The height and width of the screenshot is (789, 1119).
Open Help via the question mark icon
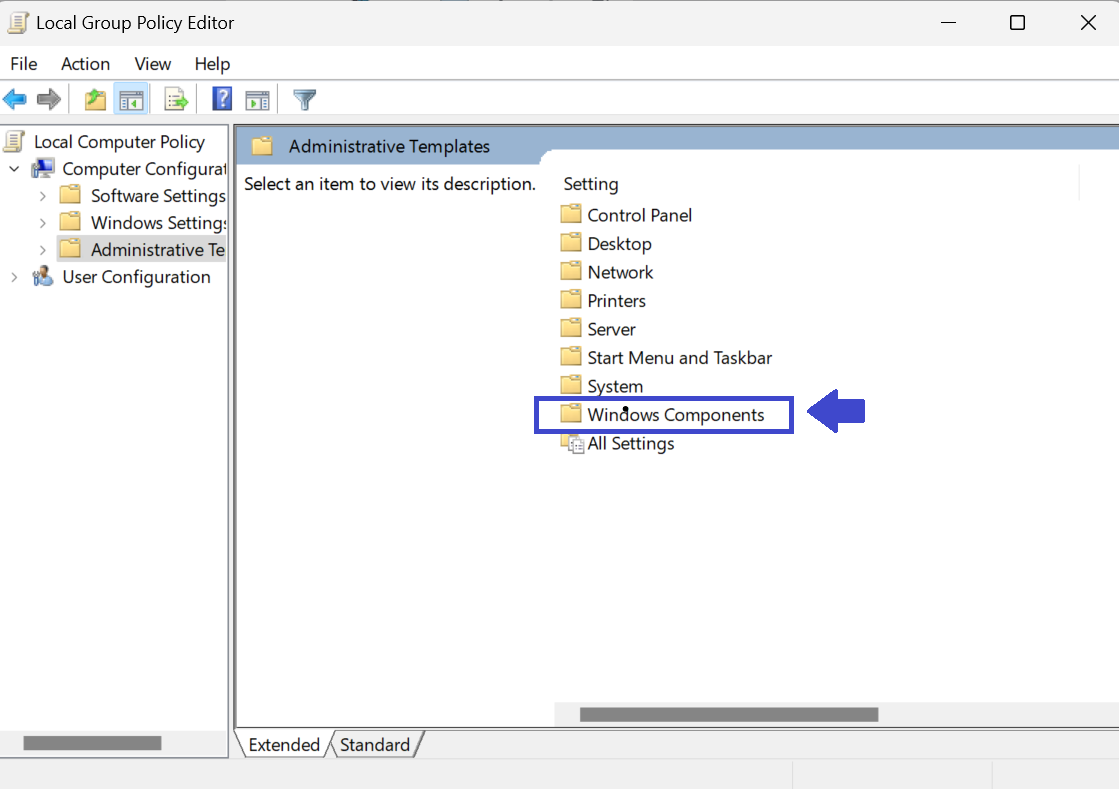(222, 98)
